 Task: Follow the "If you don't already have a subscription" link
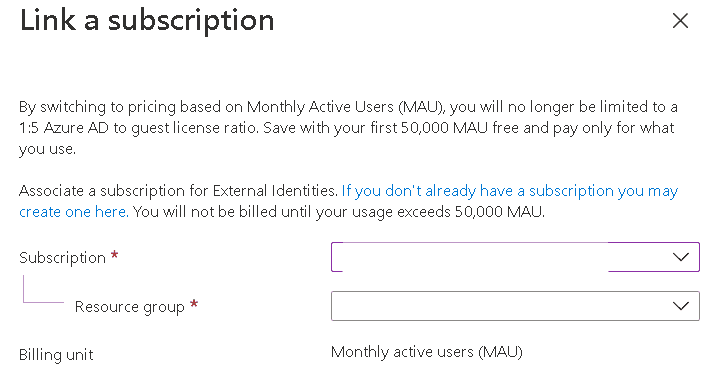(510, 191)
